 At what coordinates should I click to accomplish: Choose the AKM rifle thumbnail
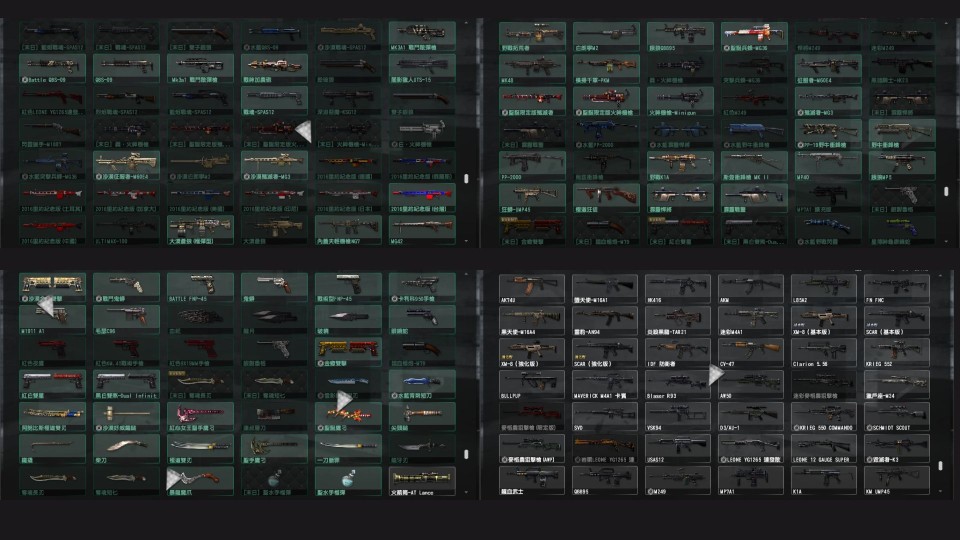[751, 289]
